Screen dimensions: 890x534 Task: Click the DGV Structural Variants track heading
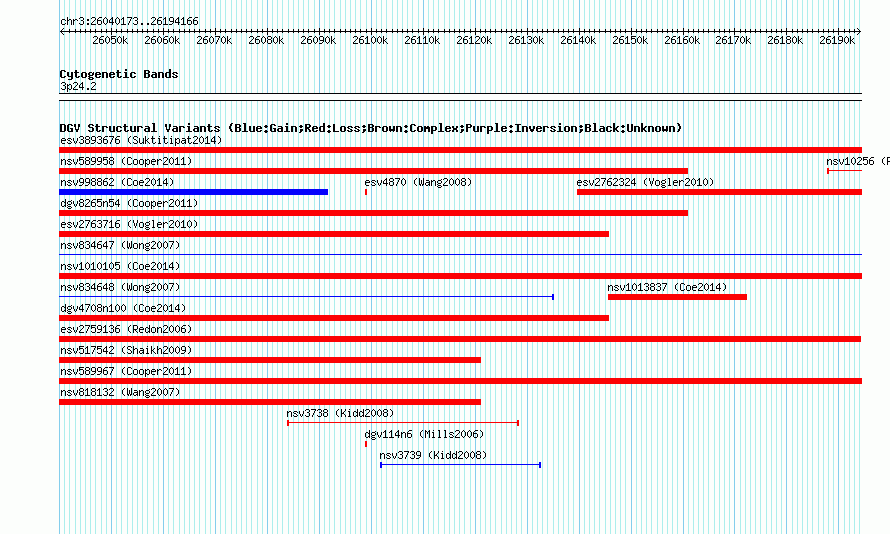coord(371,128)
